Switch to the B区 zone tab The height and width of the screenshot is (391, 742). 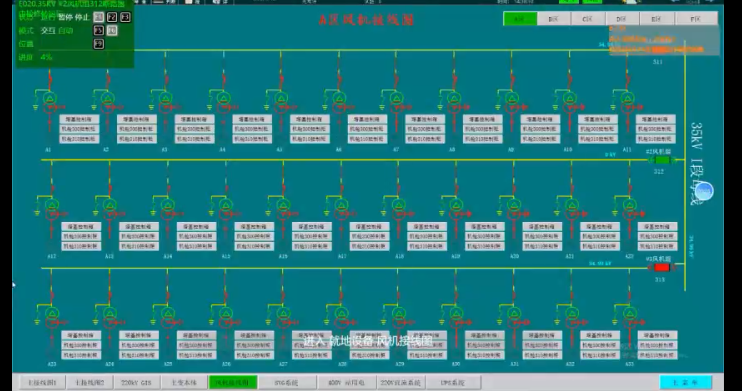(x=554, y=19)
